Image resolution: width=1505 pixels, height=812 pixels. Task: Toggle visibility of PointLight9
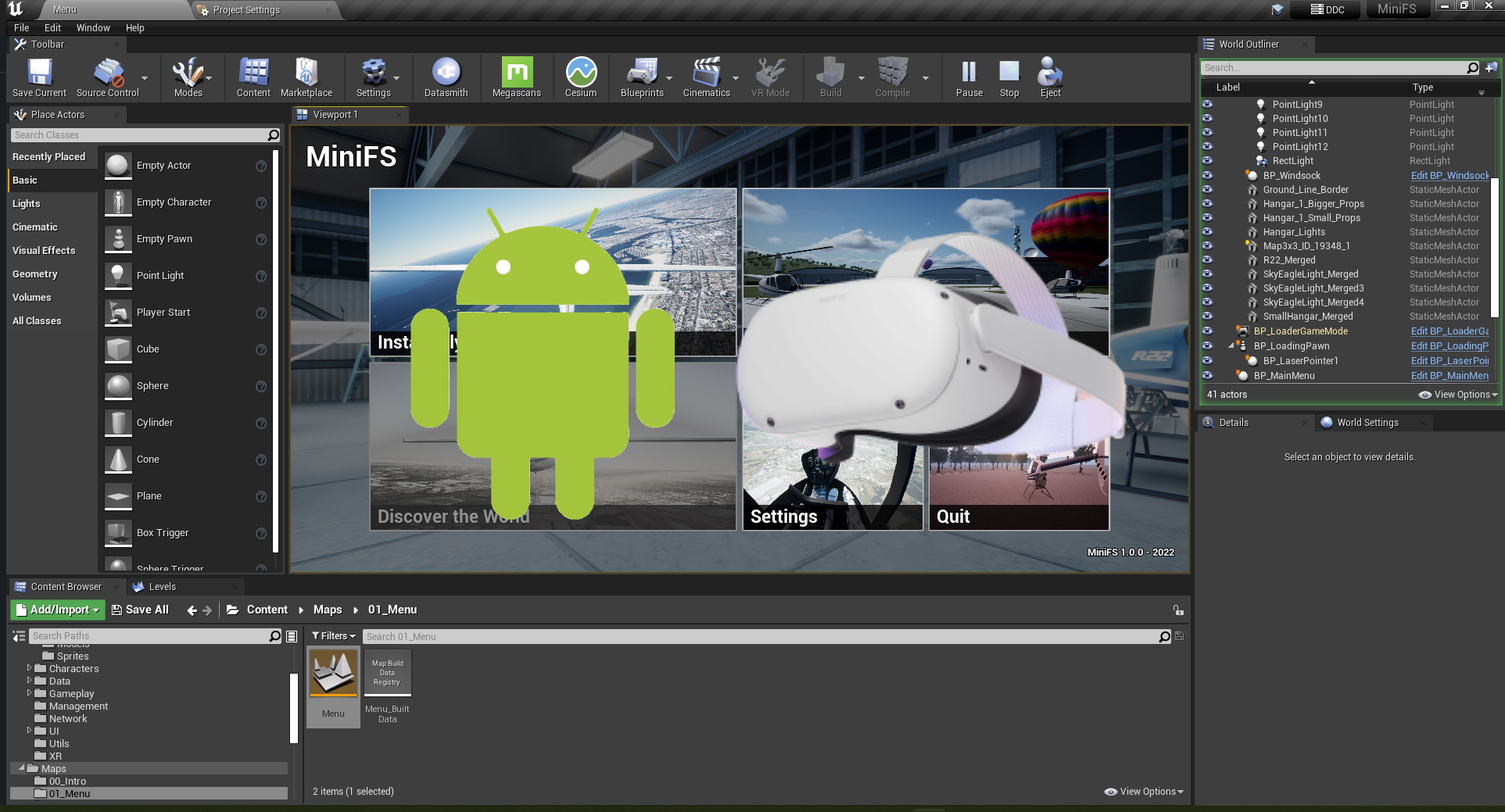pos(1207,104)
